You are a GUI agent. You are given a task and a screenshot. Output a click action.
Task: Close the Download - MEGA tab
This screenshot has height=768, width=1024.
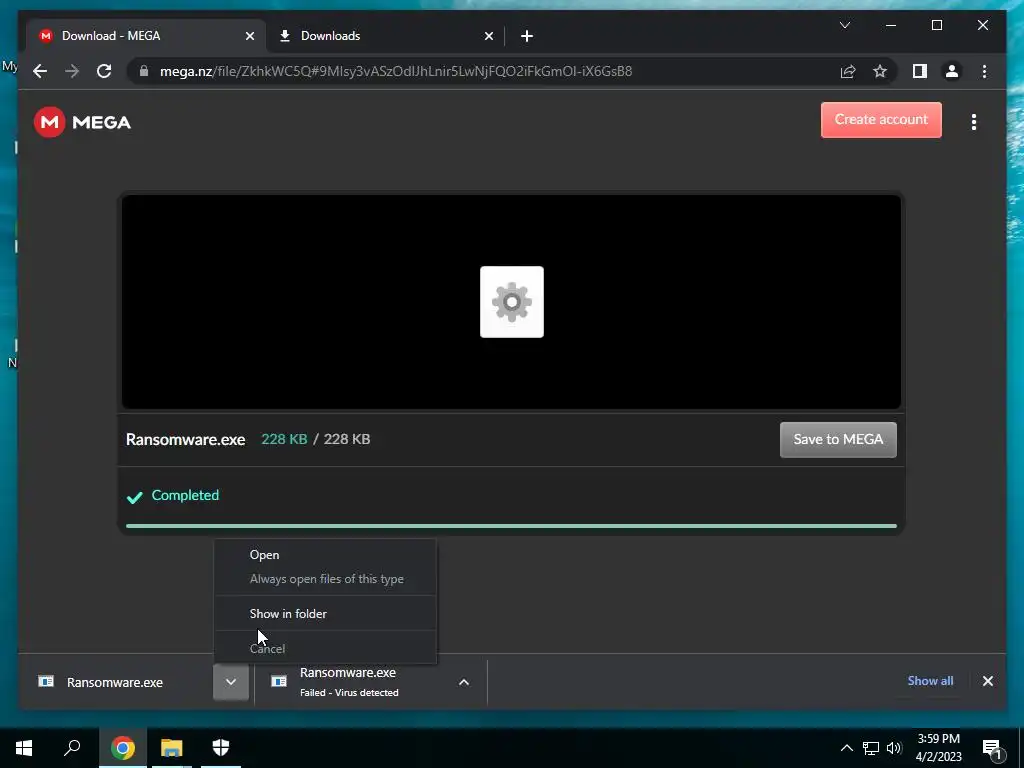tap(249, 36)
